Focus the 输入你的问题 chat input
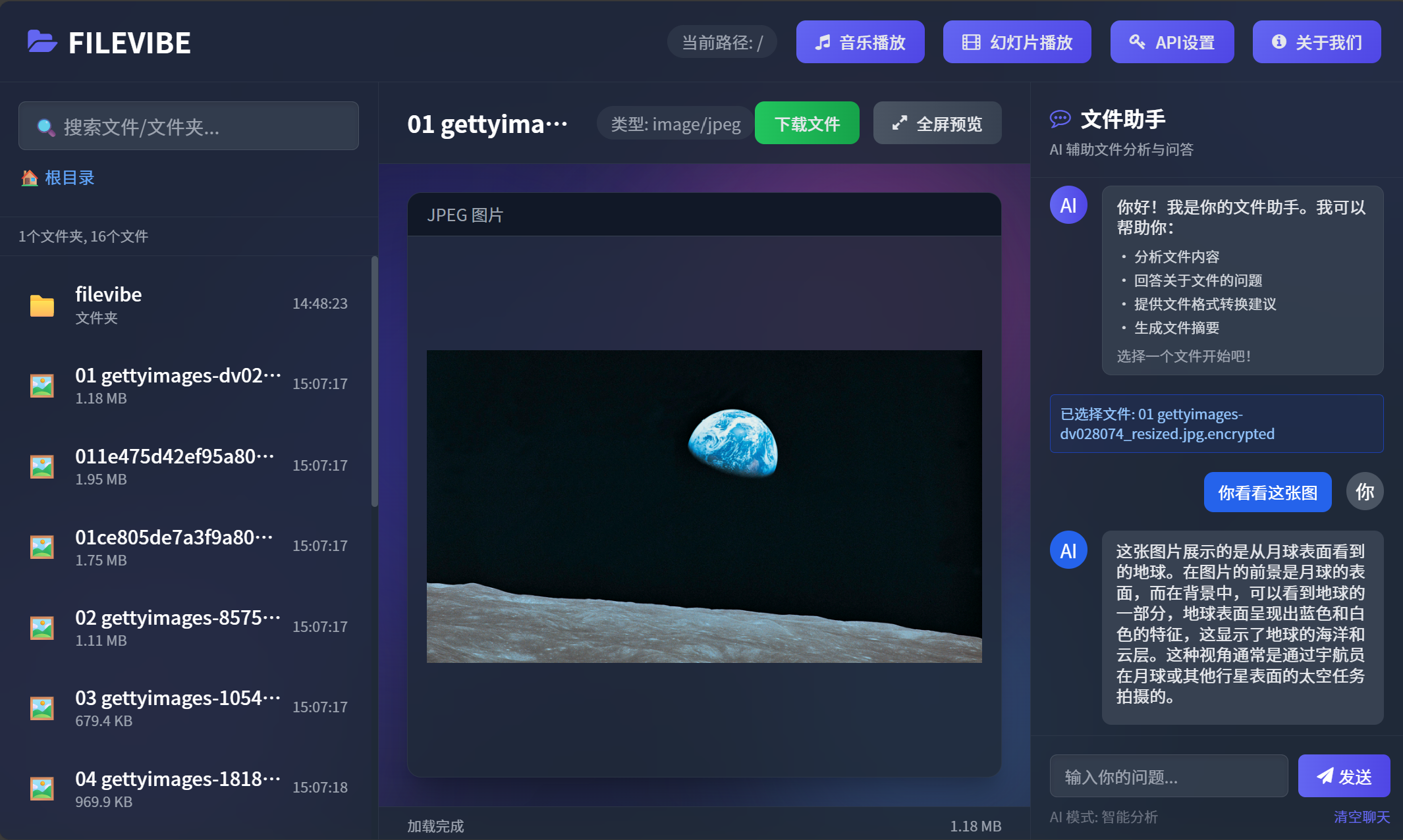The height and width of the screenshot is (840, 1403). 1168,776
